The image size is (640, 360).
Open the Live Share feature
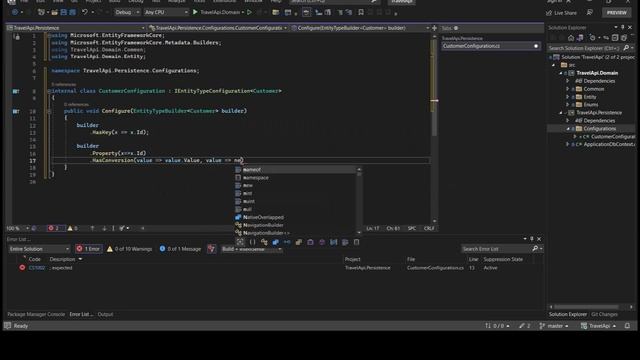[562, 13]
